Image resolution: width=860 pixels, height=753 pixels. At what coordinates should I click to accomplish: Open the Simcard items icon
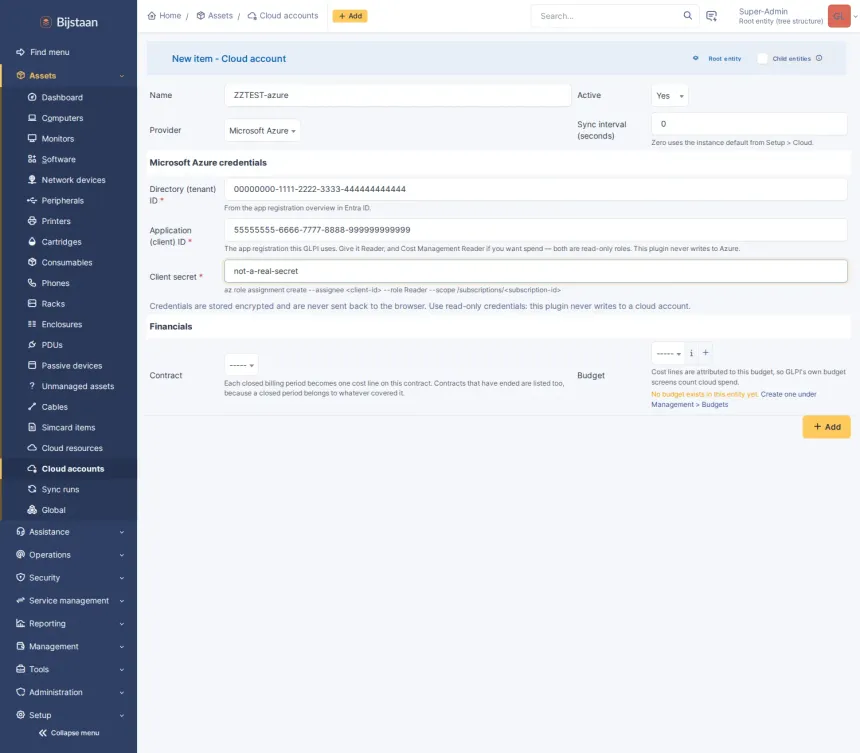[x=32, y=427]
